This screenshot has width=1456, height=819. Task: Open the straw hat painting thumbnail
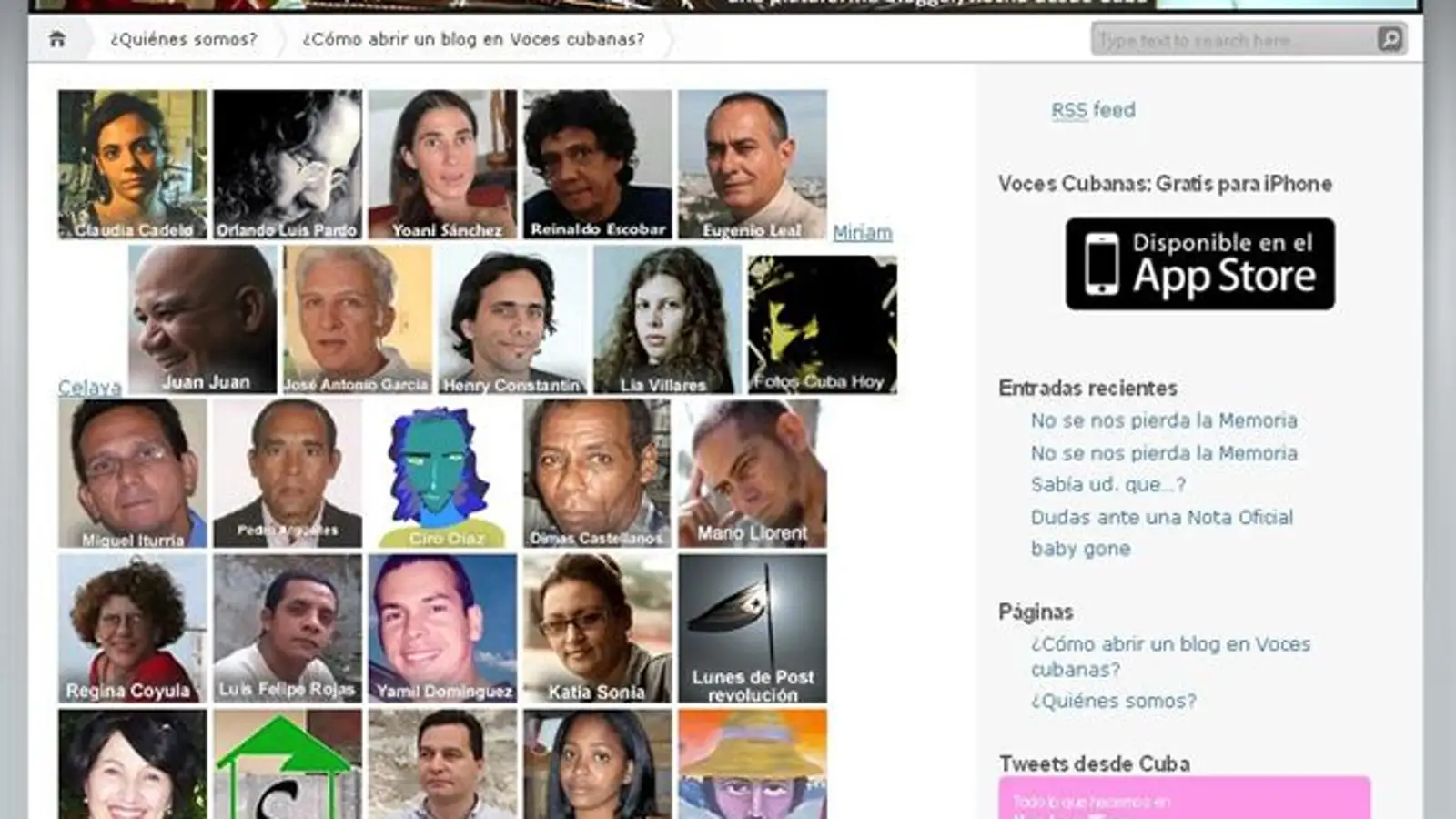[753, 764]
